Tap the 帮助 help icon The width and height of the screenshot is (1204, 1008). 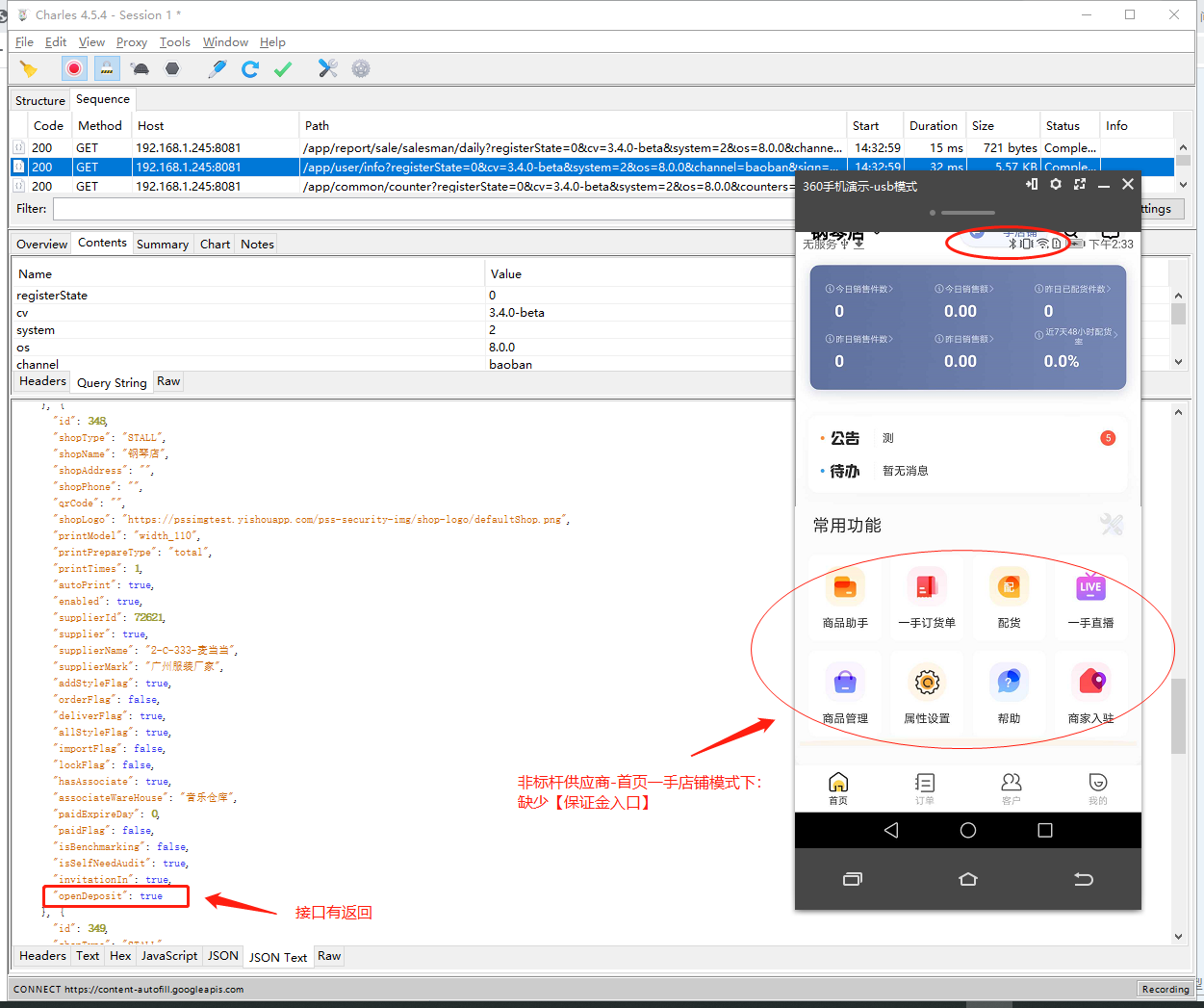coord(1009,683)
